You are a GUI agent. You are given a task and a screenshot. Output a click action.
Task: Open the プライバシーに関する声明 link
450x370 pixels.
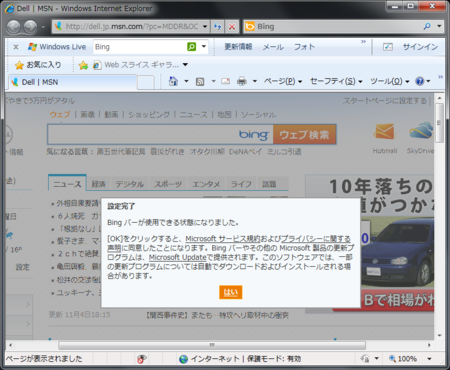click(x=316, y=239)
